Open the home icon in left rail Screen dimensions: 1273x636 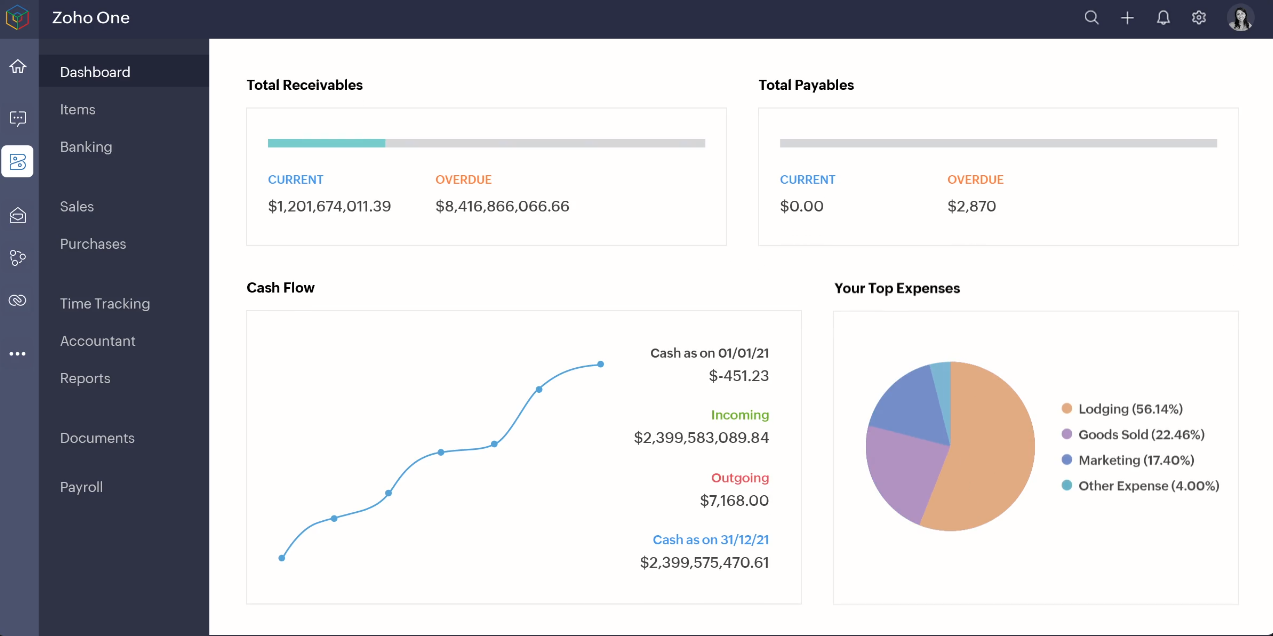coord(18,67)
